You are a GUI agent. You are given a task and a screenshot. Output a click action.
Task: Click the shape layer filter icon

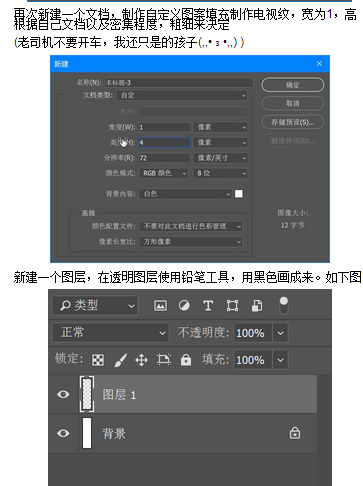(x=232, y=305)
